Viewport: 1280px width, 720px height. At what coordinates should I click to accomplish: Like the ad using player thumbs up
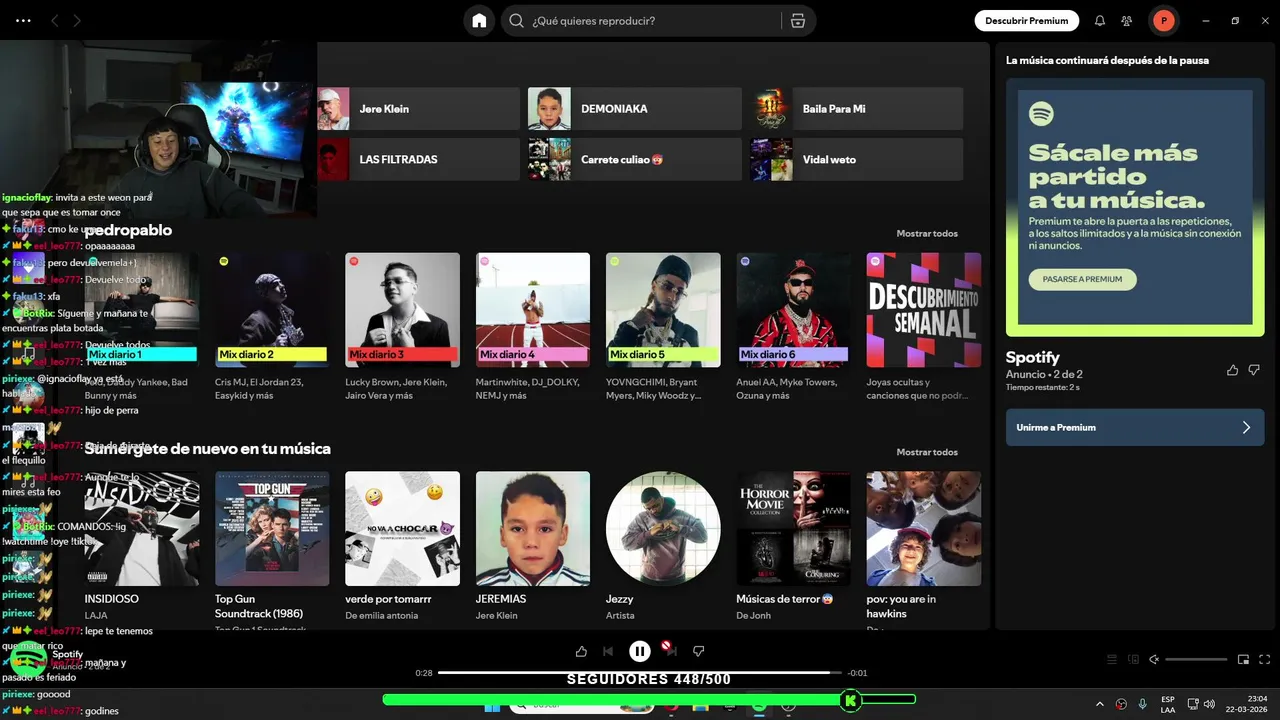click(581, 651)
